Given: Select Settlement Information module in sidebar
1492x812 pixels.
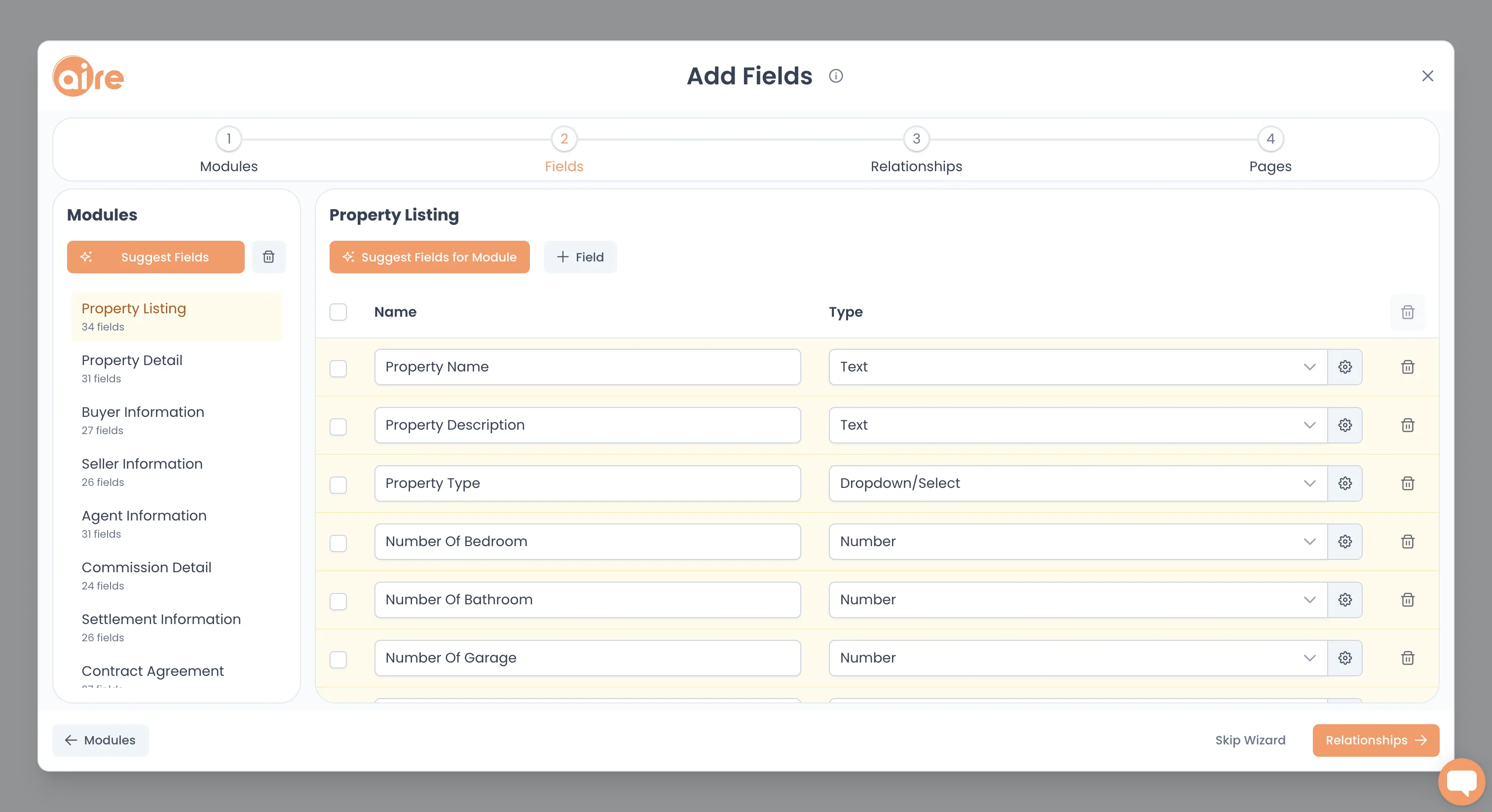Looking at the screenshot, I should coord(176,627).
